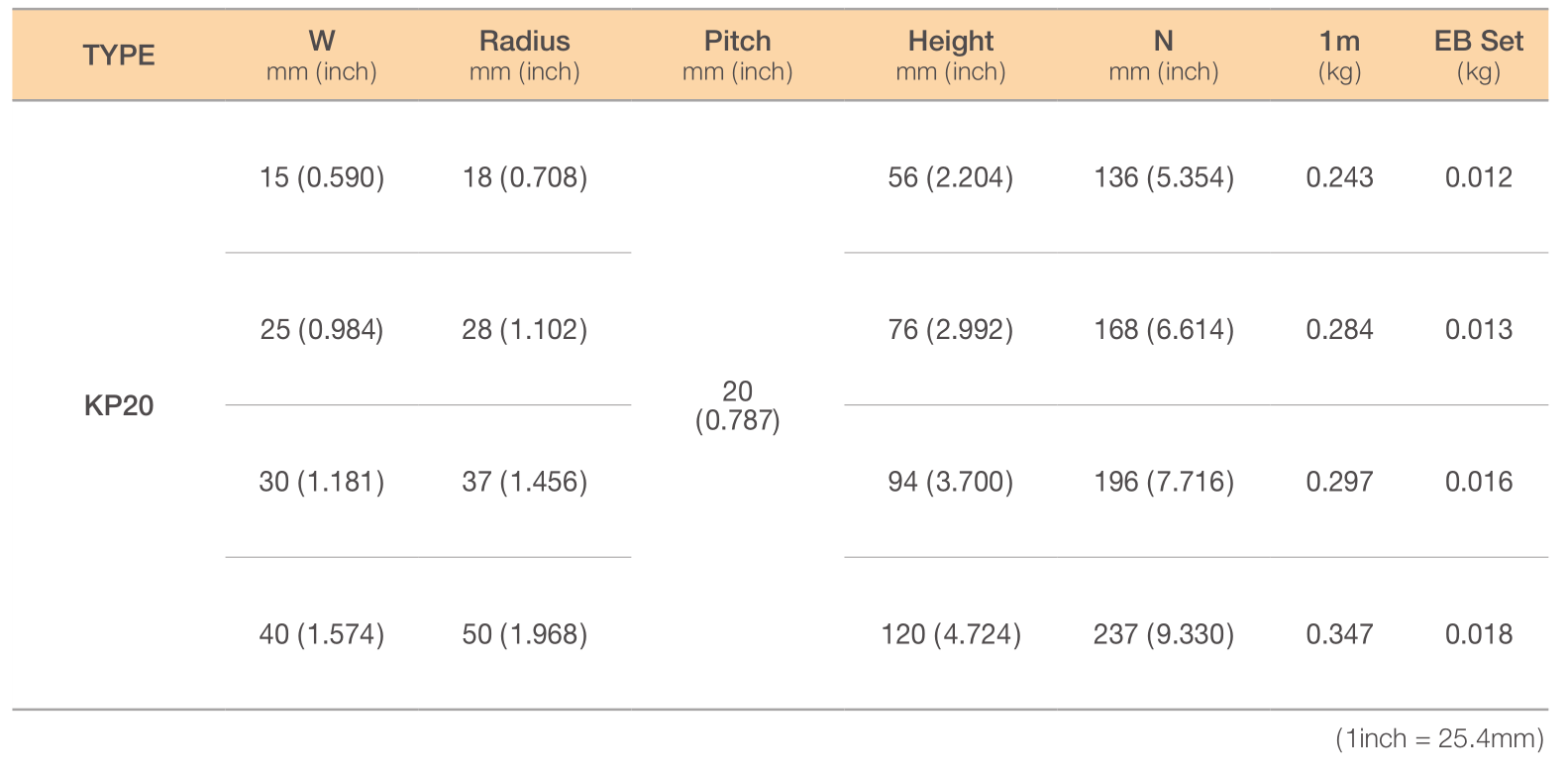
Task: Click the TYPE column header
Action: [x=119, y=56]
